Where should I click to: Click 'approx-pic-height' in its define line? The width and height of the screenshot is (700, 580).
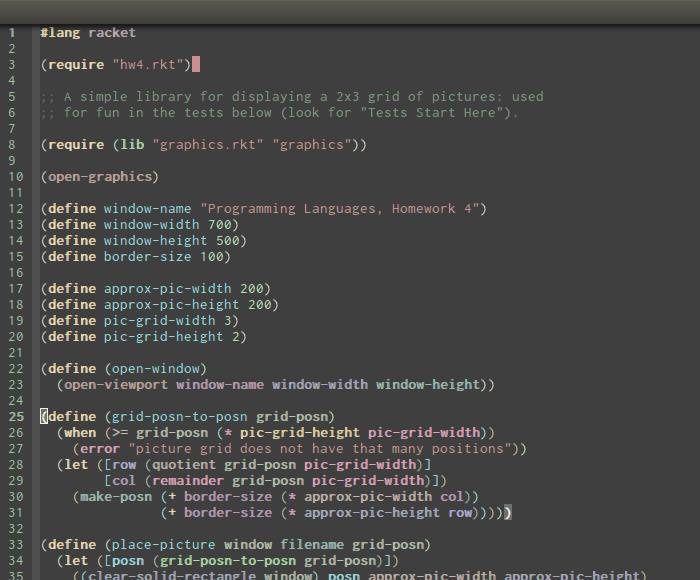tap(172, 305)
